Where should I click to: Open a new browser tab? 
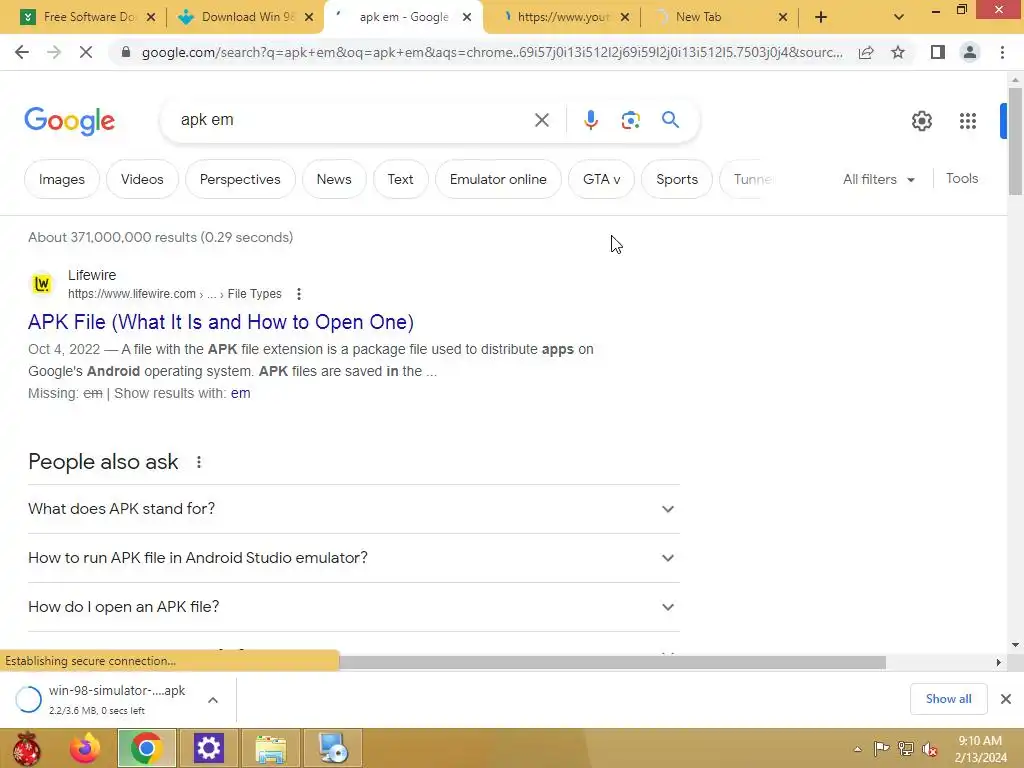coord(821,17)
